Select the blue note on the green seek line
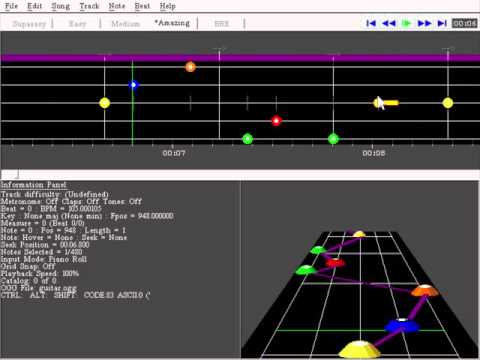 (x=133, y=85)
